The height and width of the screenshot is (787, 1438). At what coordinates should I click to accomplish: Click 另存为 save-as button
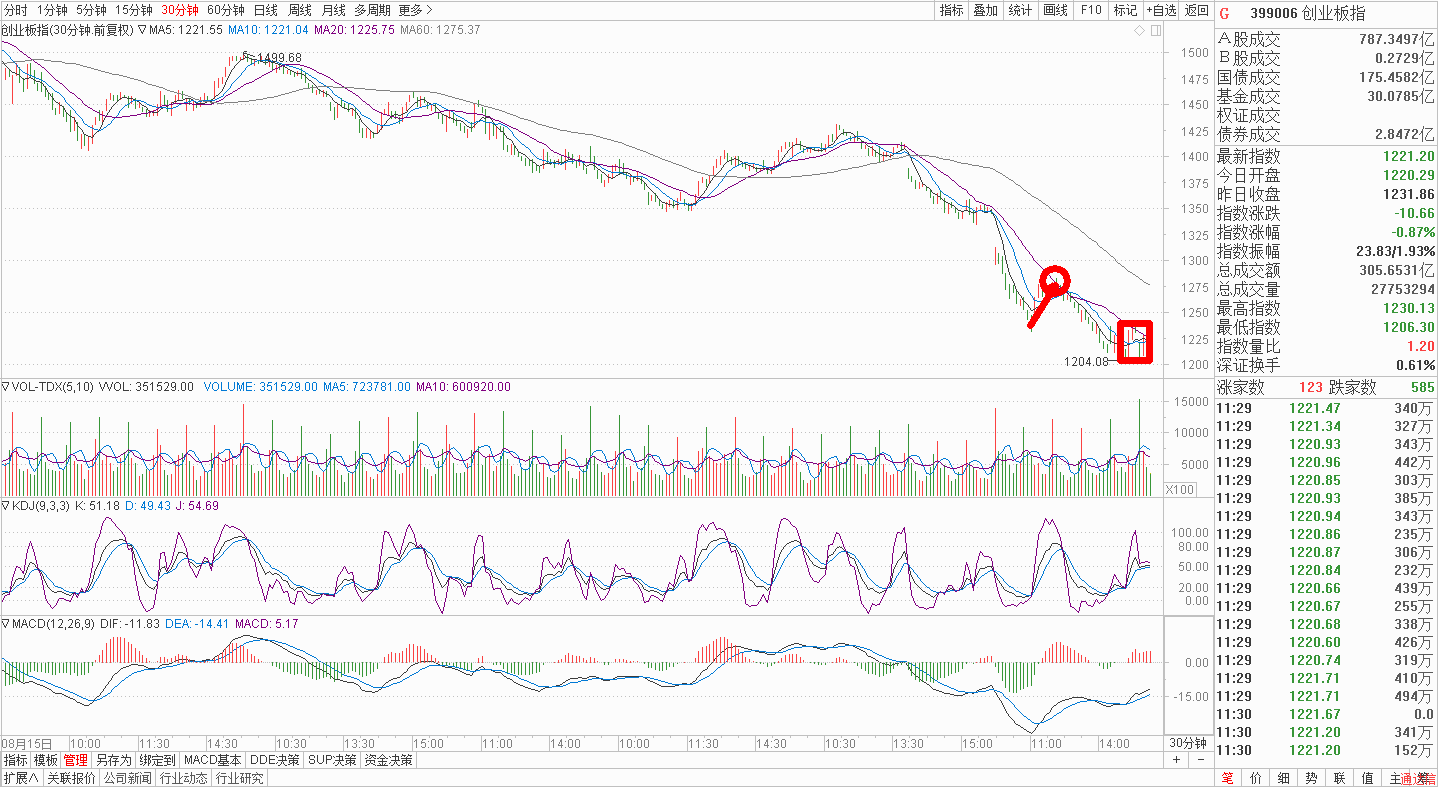click(x=113, y=760)
